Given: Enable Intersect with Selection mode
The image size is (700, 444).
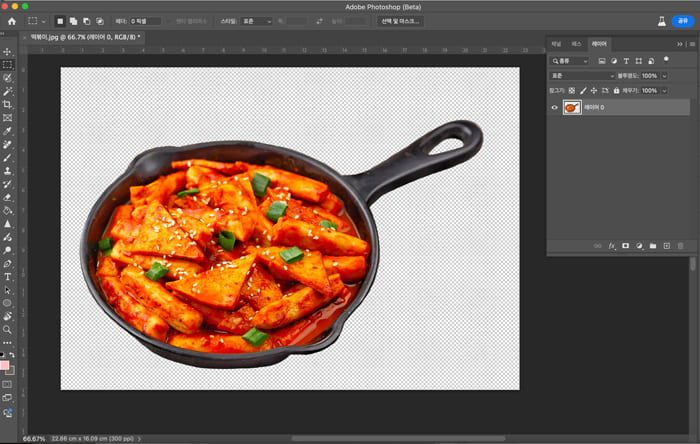Looking at the screenshot, I should pos(100,21).
